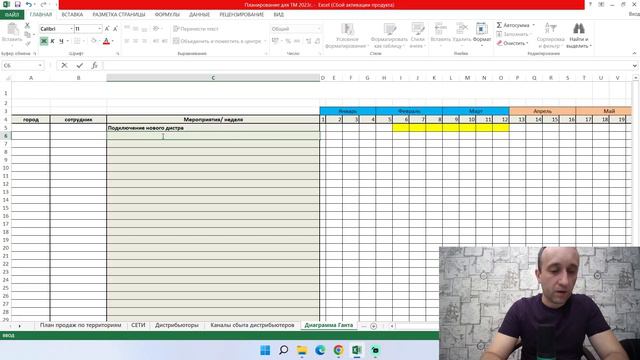Pick up formatting with the Format Painter brush
The width and height of the screenshot is (640, 360).
click(x=28, y=43)
